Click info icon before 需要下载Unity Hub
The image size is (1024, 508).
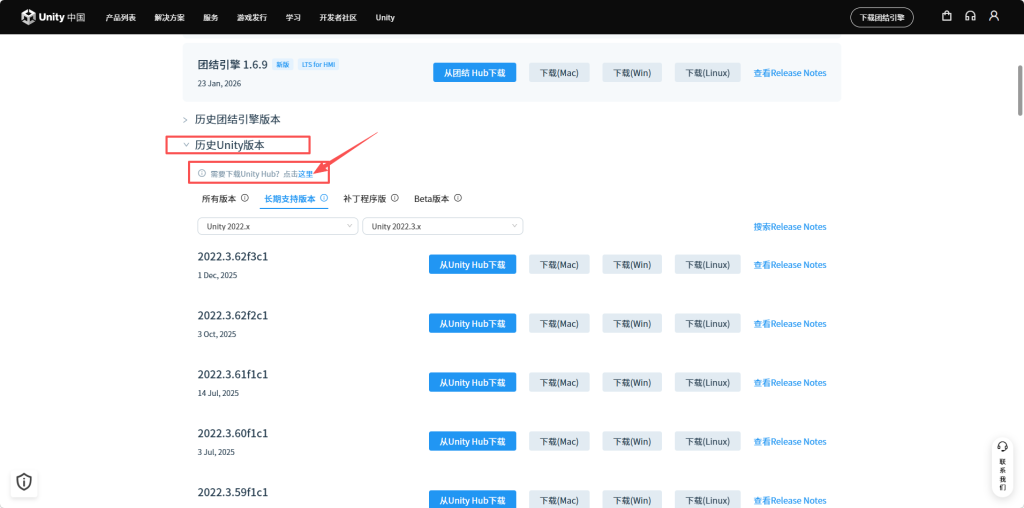(x=202, y=174)
